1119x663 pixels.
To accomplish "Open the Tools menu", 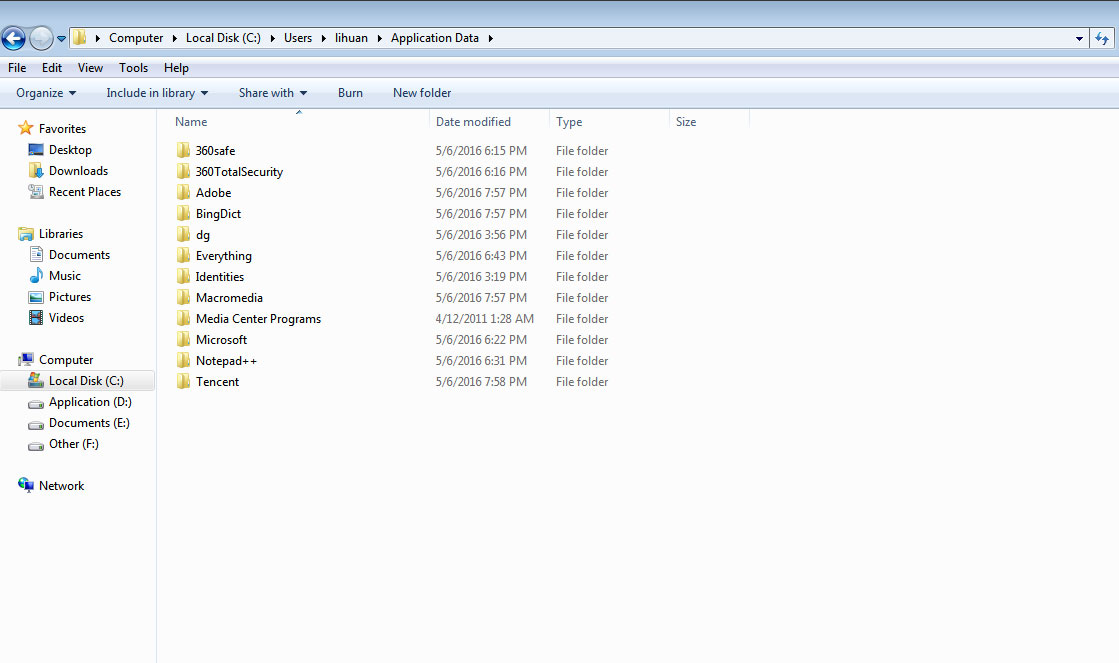I will coord(133,68).
